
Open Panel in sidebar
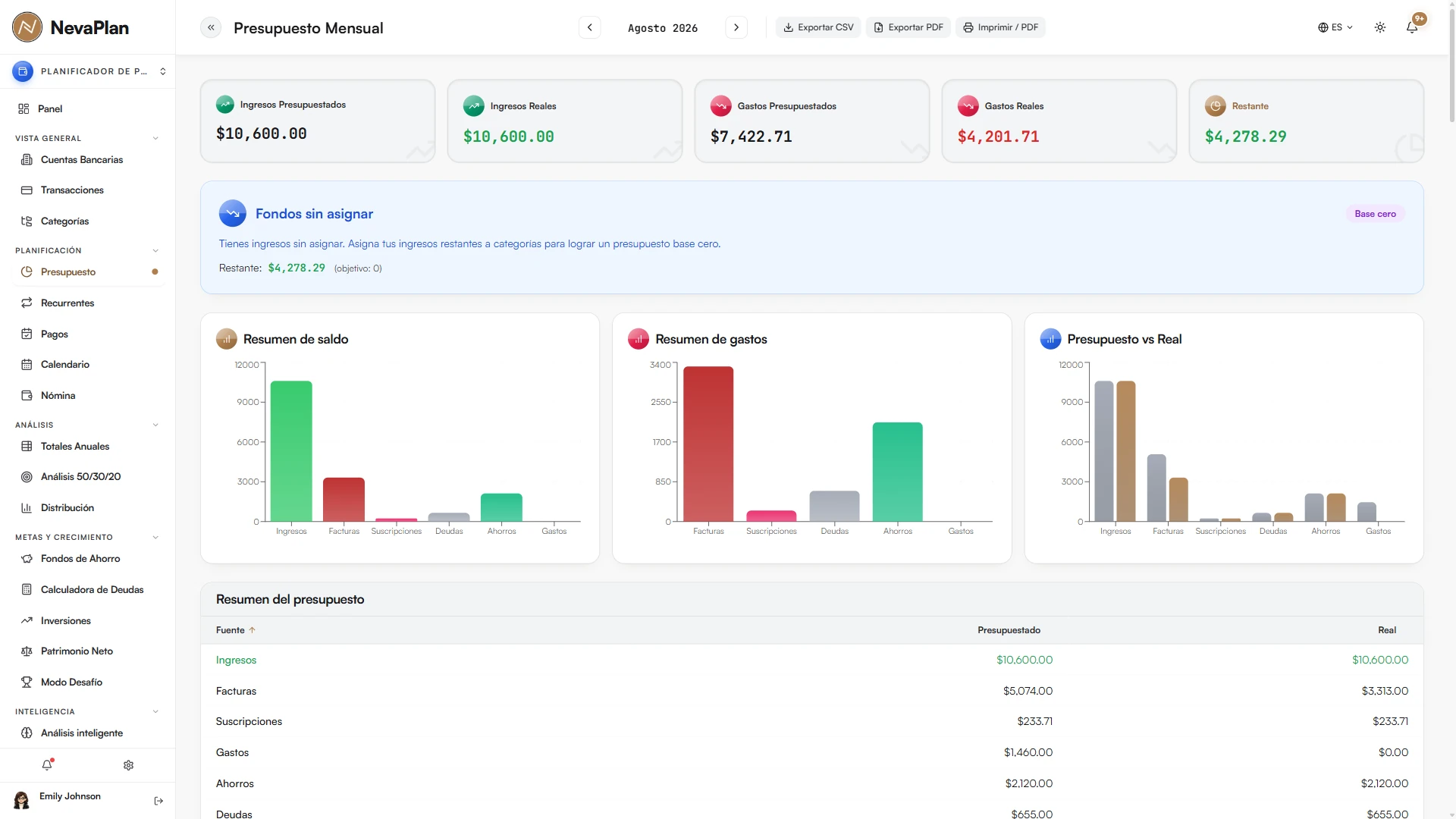(x=88, y=108)
